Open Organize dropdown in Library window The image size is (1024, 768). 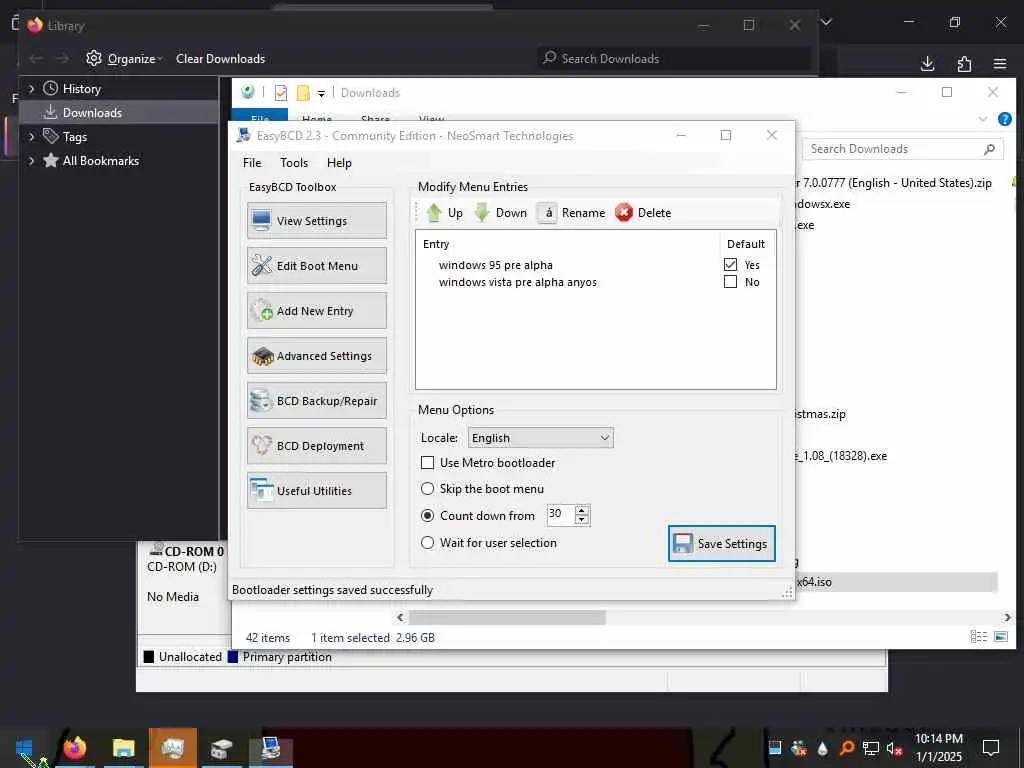[x=124, y=59]
